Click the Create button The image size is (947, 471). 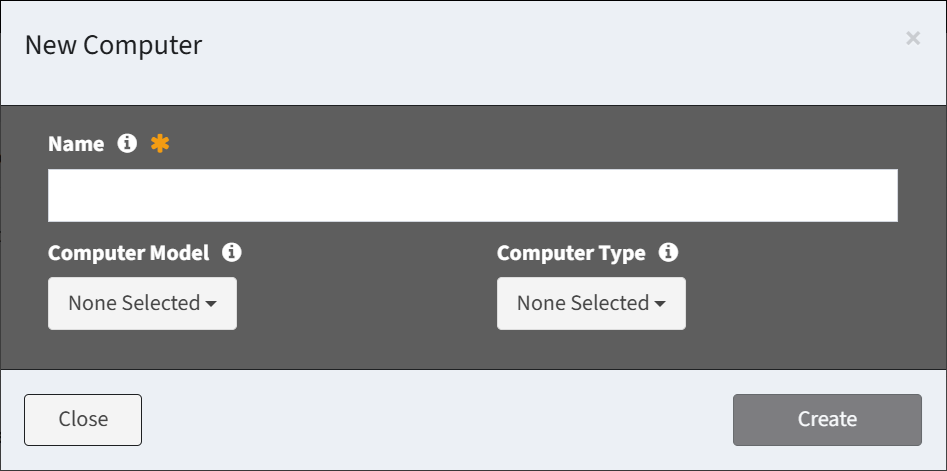[827, 420]
